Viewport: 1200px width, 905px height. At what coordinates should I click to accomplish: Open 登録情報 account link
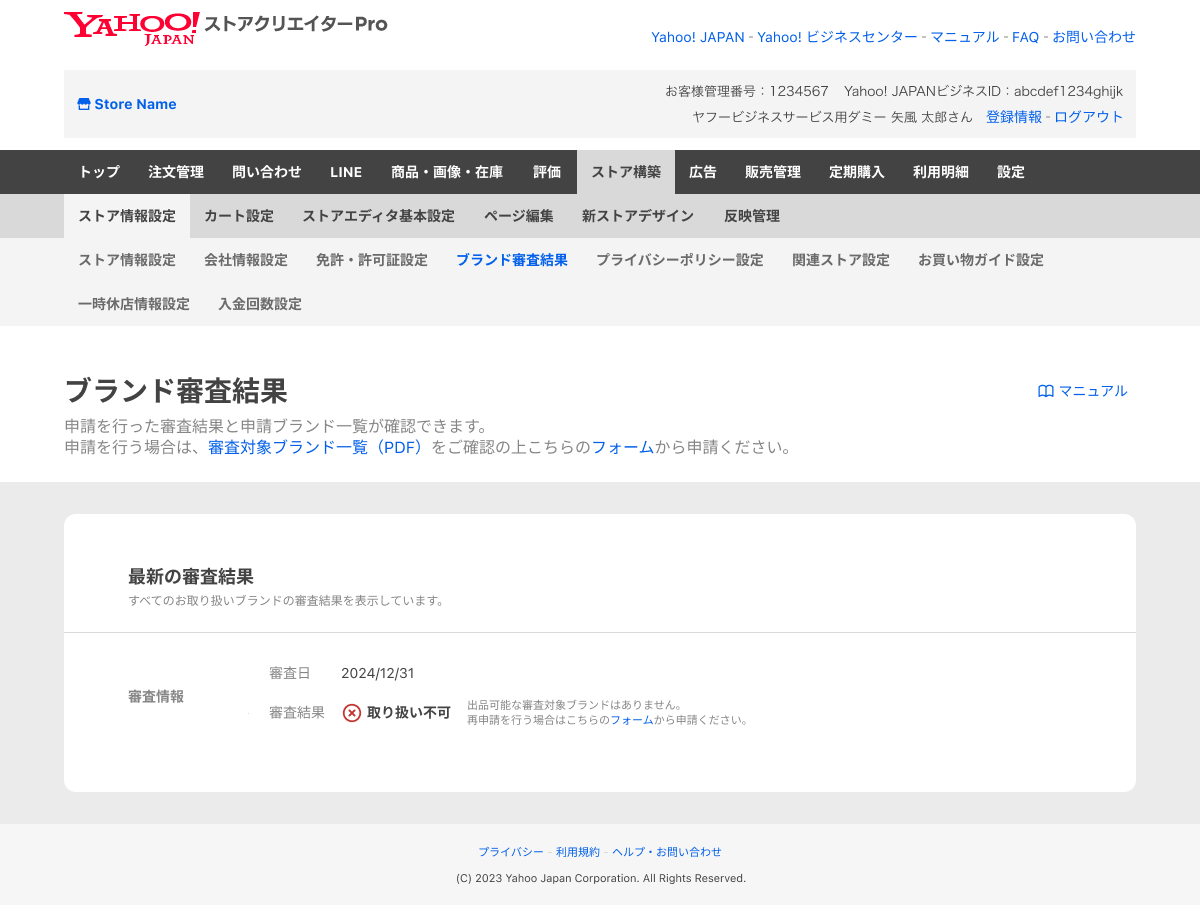click(1014, 117)
